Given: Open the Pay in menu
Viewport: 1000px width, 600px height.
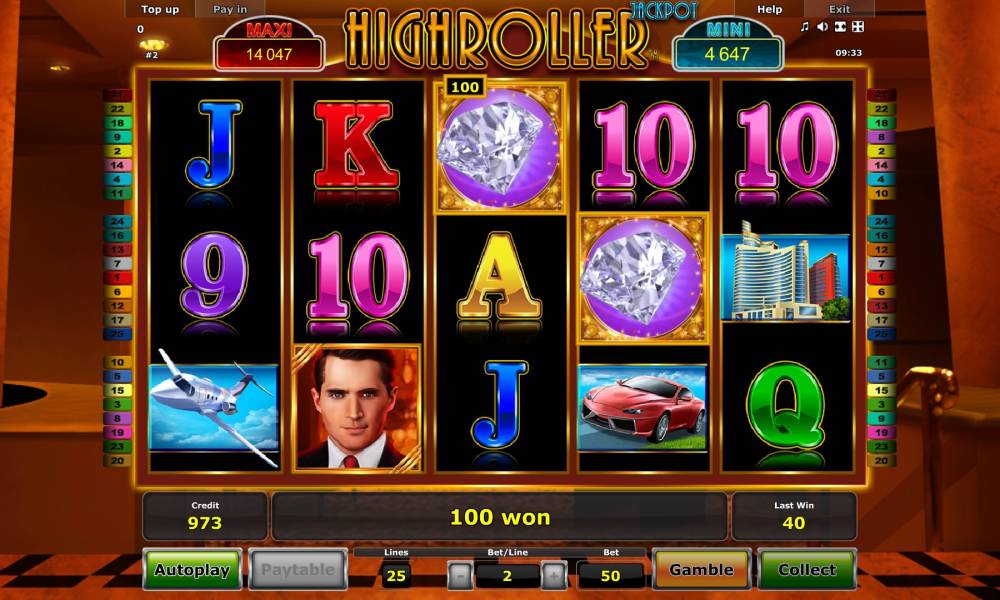Looking at the screenshot, I should pos(230,9).
